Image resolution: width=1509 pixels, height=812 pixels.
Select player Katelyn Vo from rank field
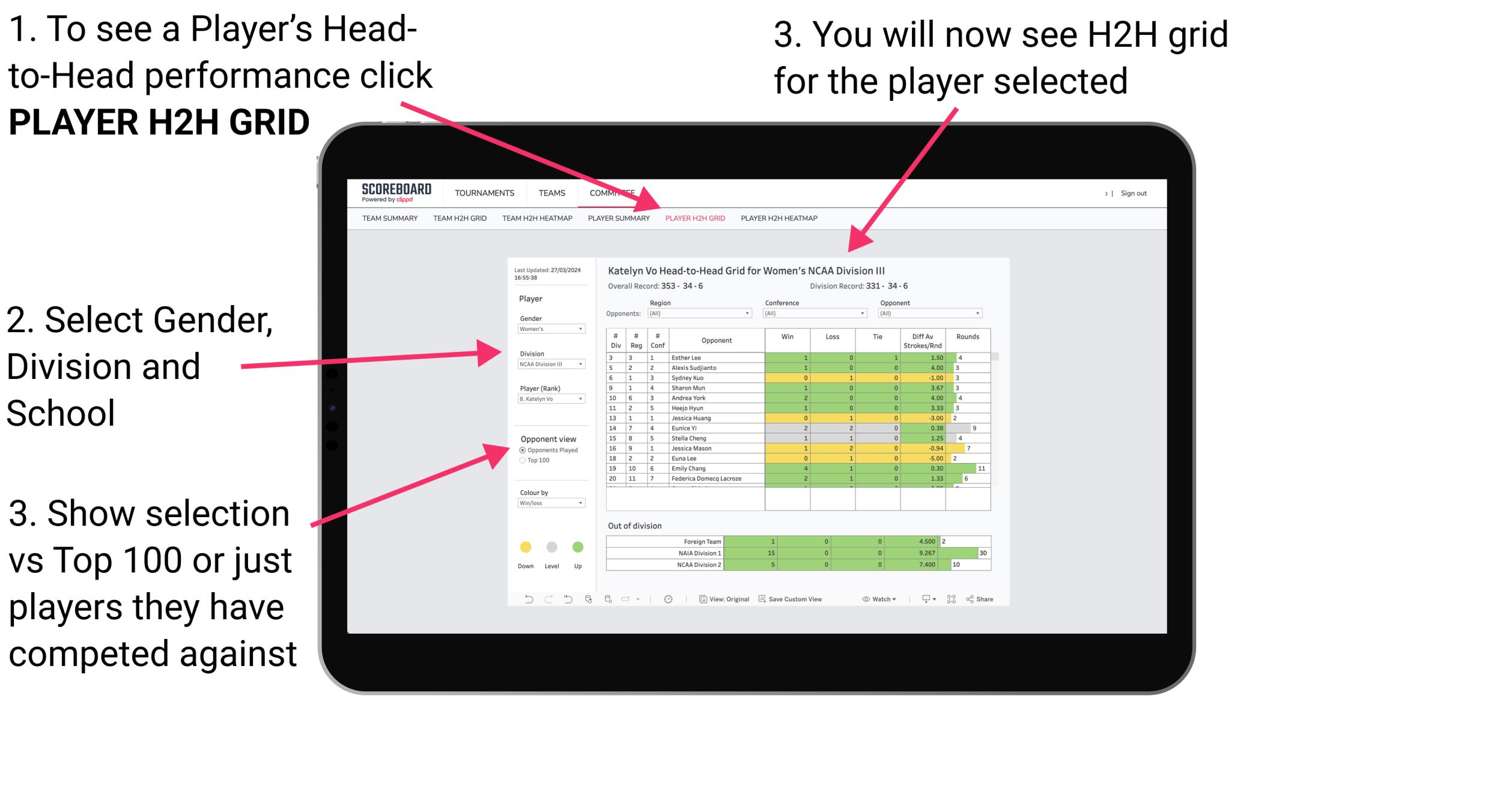pyautogui.click(x=548, y=399)
